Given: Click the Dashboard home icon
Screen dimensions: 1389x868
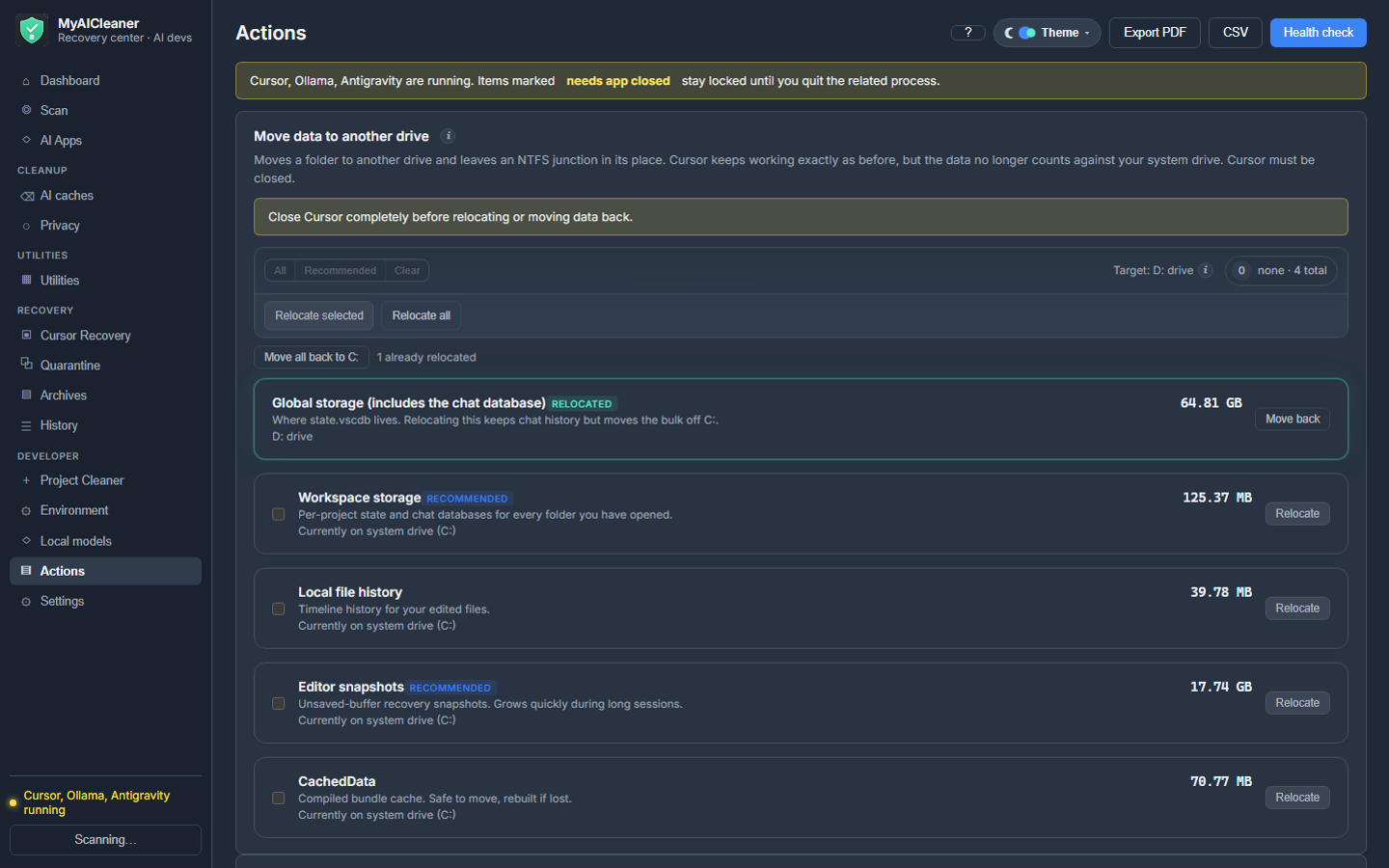Looking at the screenshot, I should 26,81.
